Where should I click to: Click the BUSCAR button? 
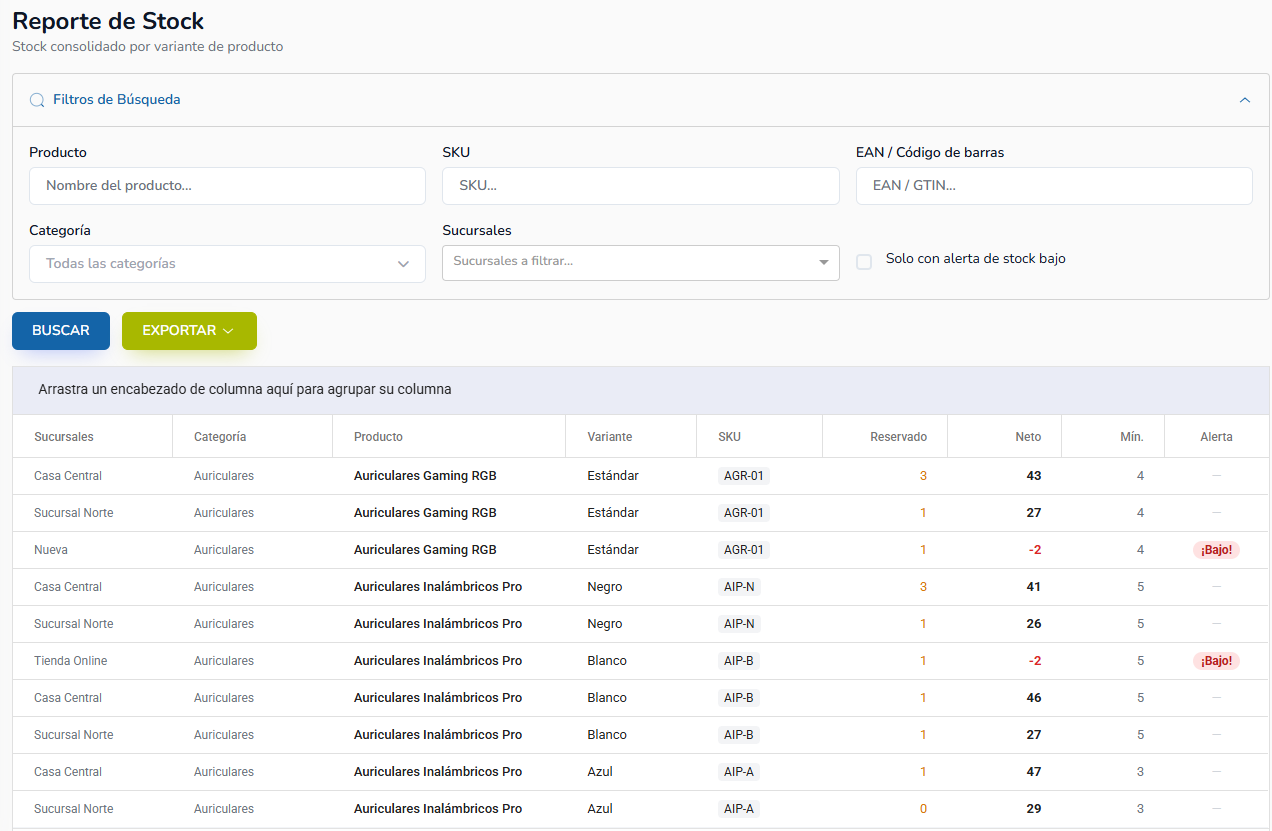click(x=61, y=331)
